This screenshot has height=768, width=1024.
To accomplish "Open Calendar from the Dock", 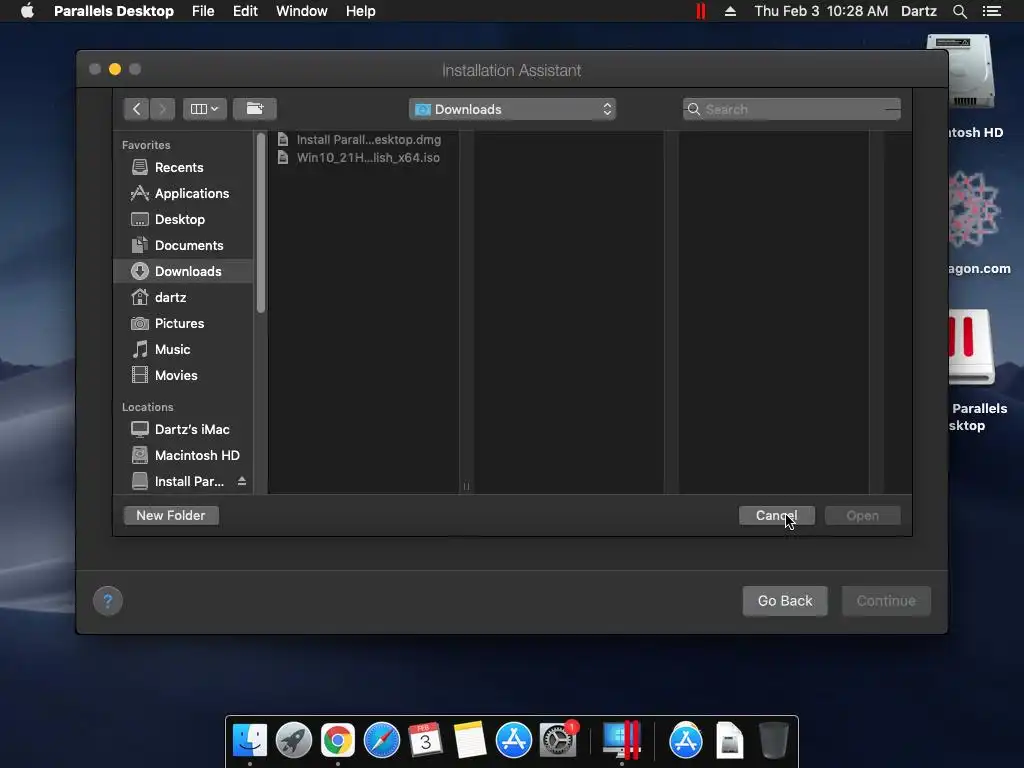I will (425, 740).
